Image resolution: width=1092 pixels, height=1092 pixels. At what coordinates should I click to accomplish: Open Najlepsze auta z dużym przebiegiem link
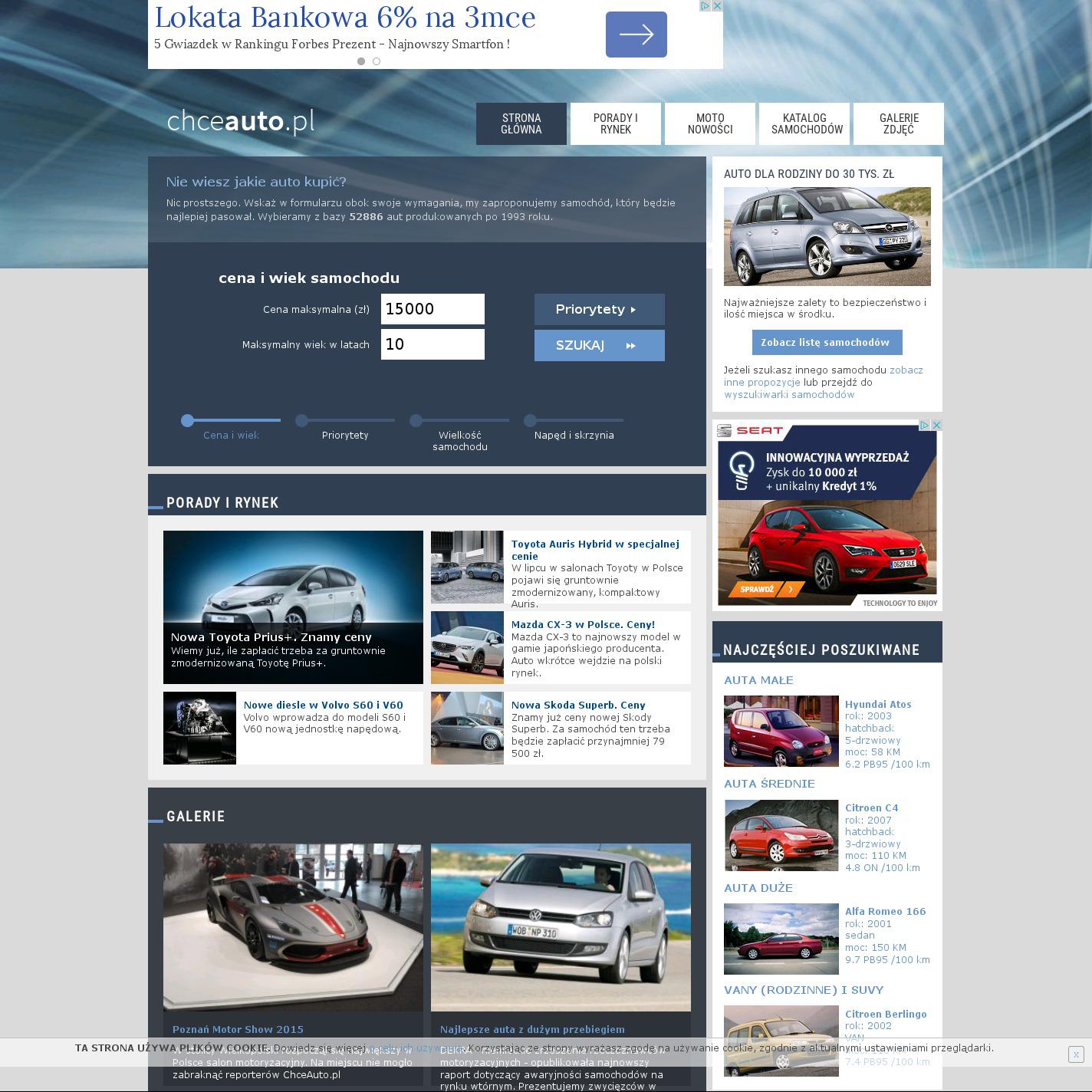(532, 1029)
